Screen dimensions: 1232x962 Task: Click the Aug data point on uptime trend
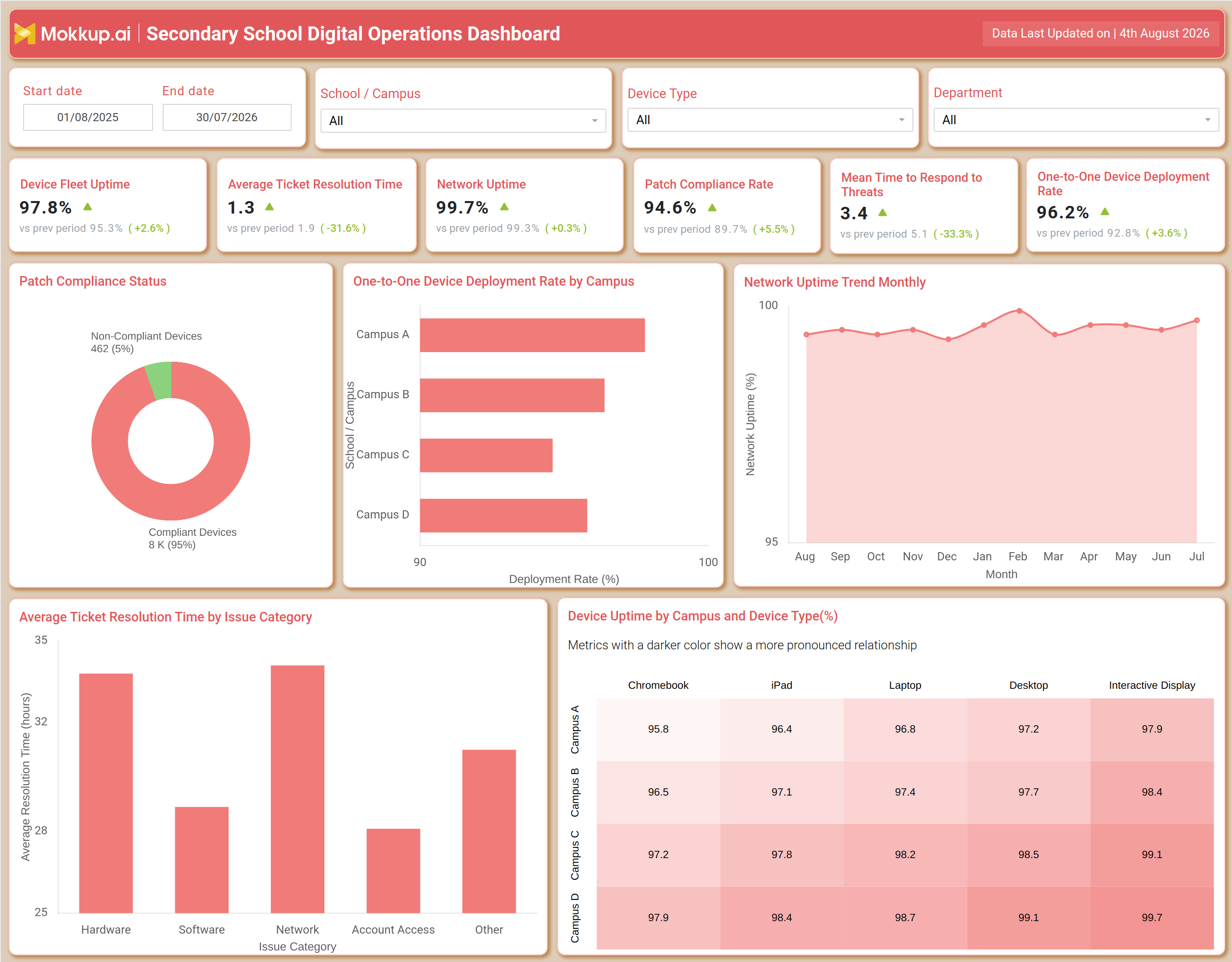(807, 334)
